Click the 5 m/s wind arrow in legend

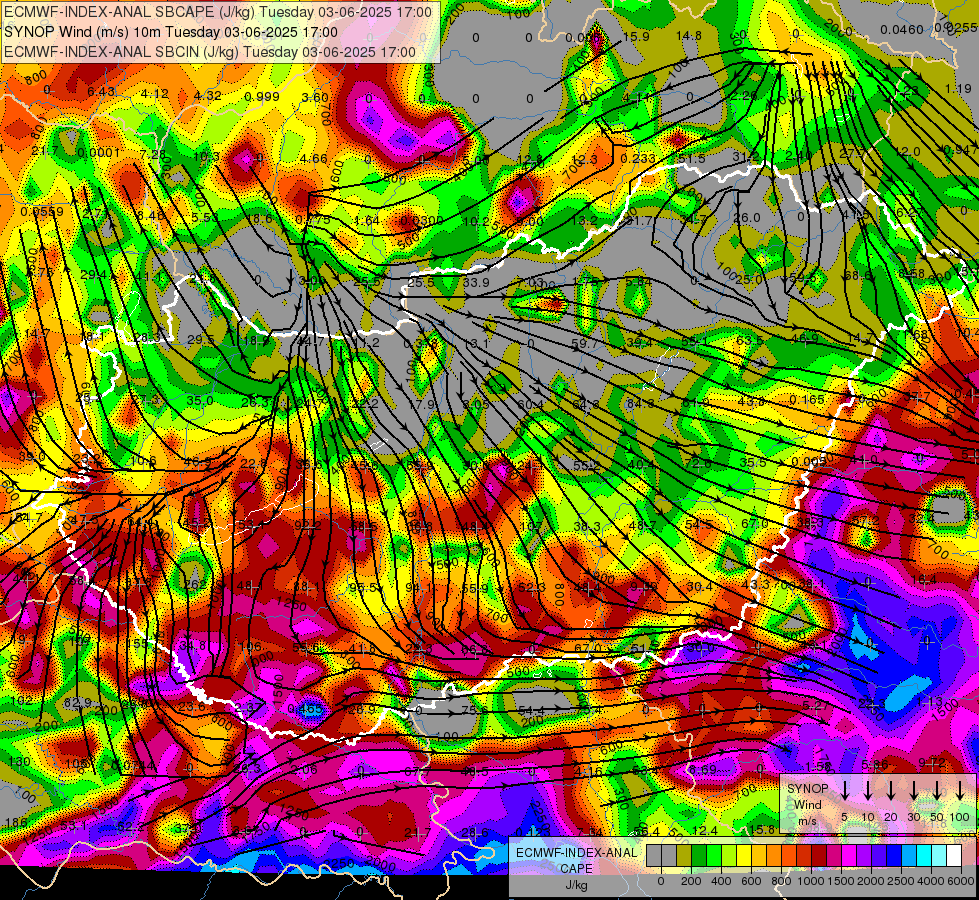[x=845, y=790]
